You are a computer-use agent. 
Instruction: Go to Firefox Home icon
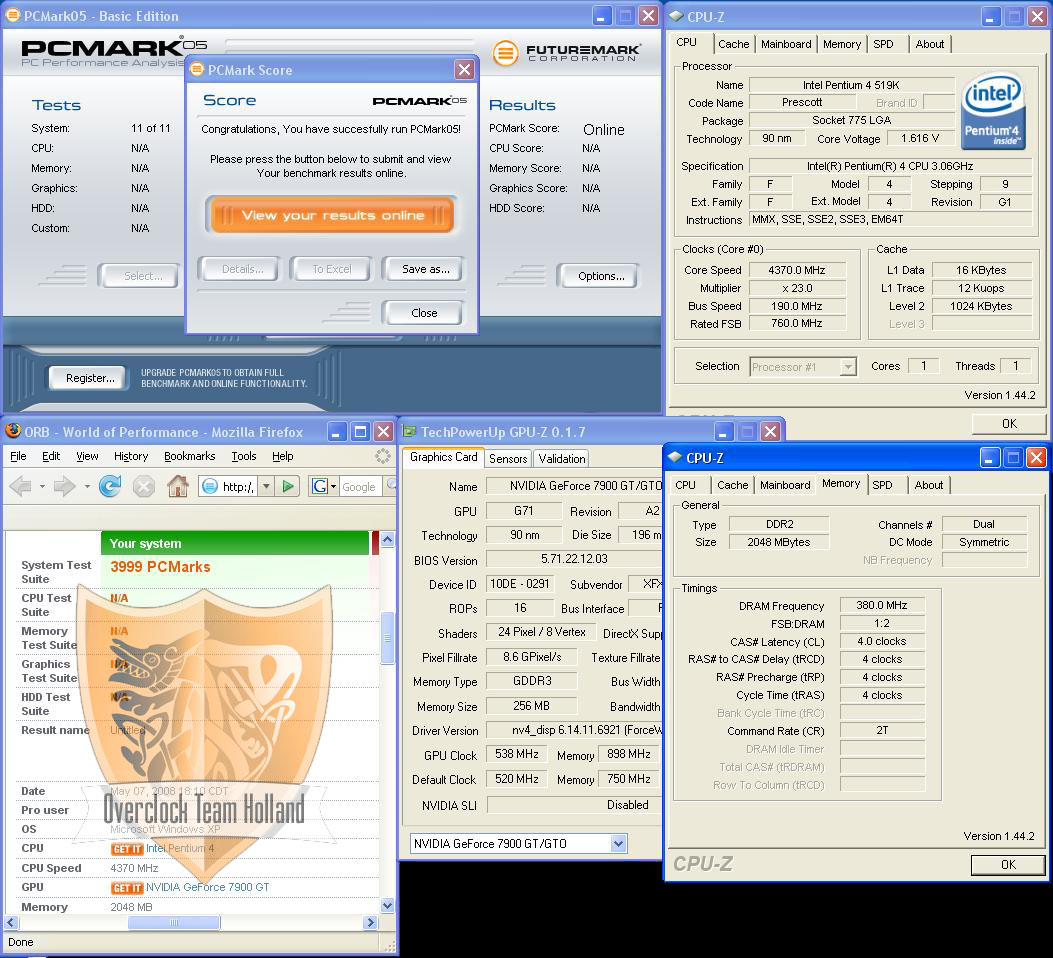[178, 486]
